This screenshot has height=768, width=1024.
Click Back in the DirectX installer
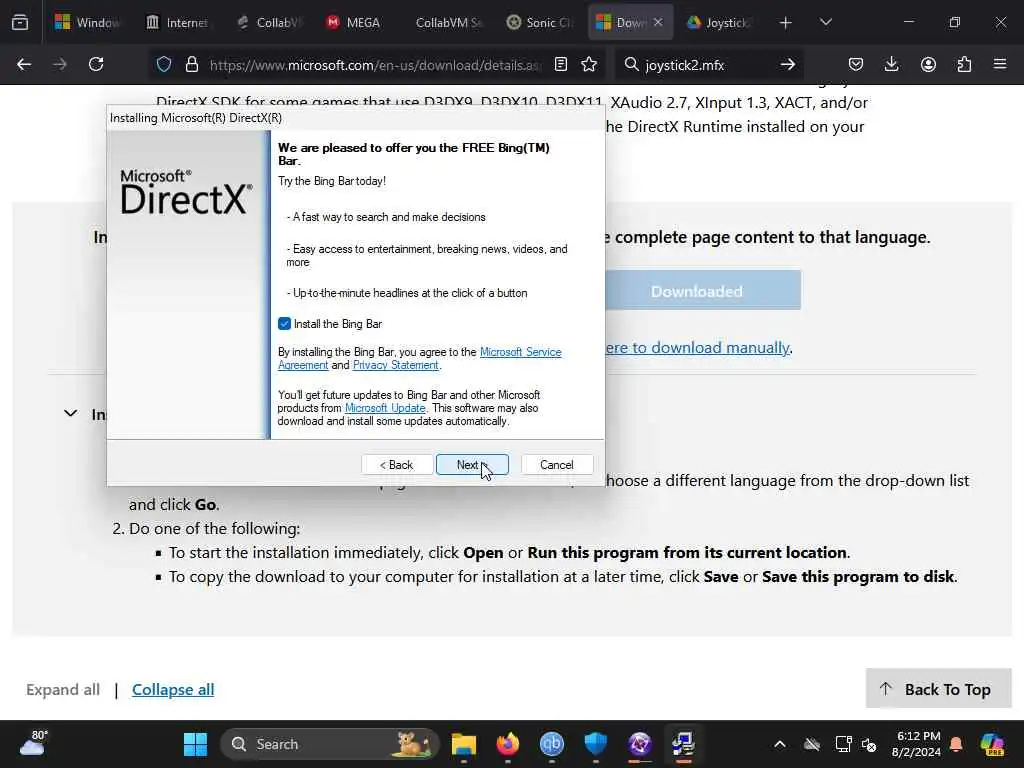(x=397, y=464)
